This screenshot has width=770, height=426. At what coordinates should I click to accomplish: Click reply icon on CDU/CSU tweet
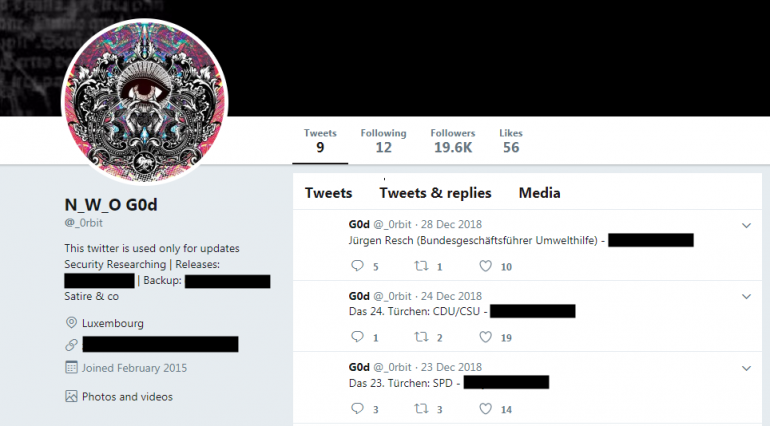click(358, 337)
